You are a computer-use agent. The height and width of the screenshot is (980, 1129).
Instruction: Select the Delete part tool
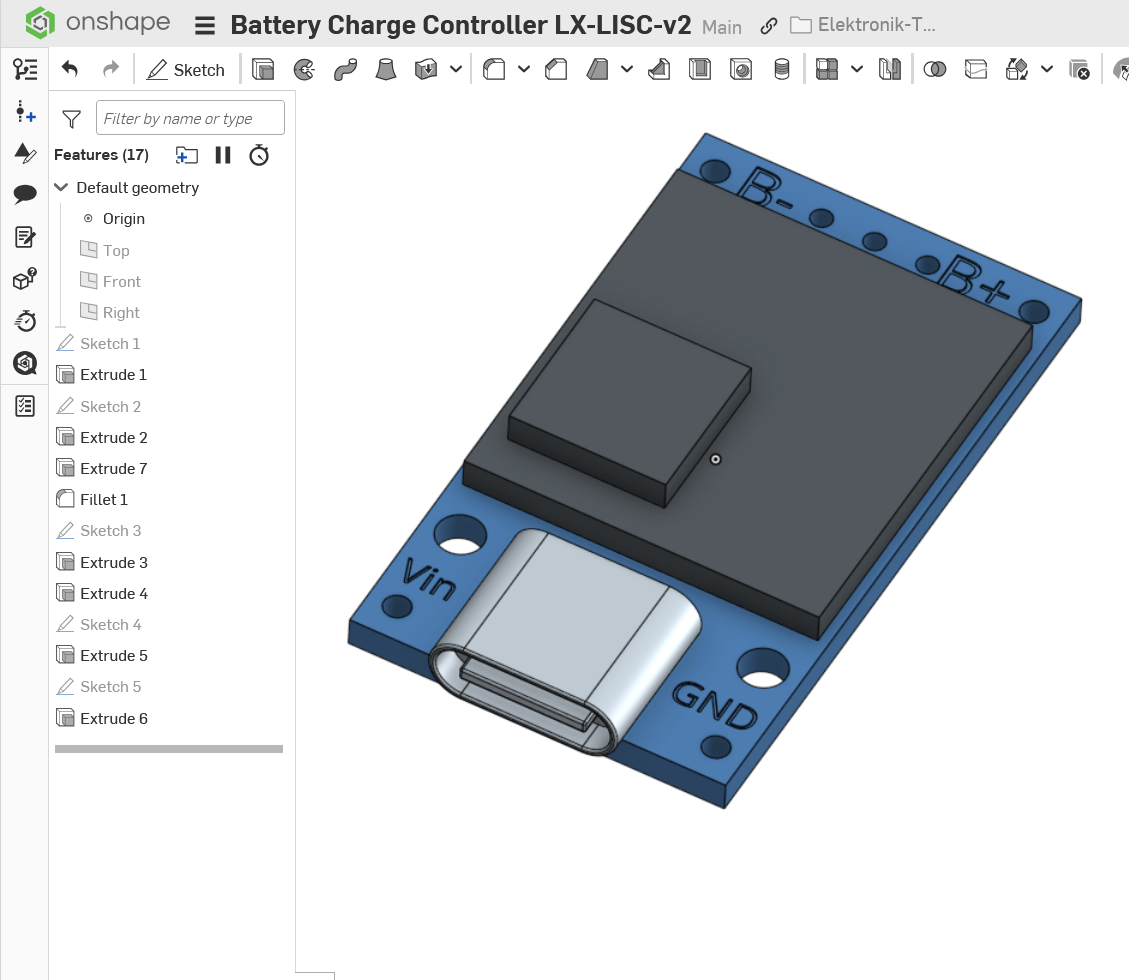[1079, 70]
